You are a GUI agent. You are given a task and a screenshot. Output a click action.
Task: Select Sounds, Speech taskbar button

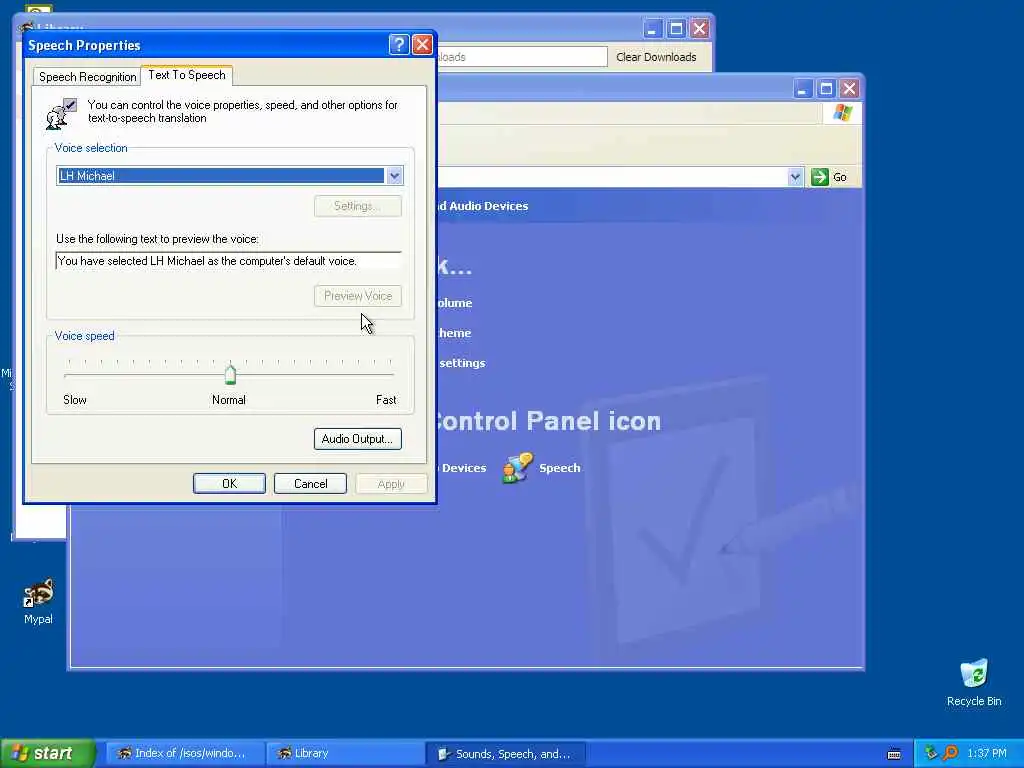pos(505,754)
